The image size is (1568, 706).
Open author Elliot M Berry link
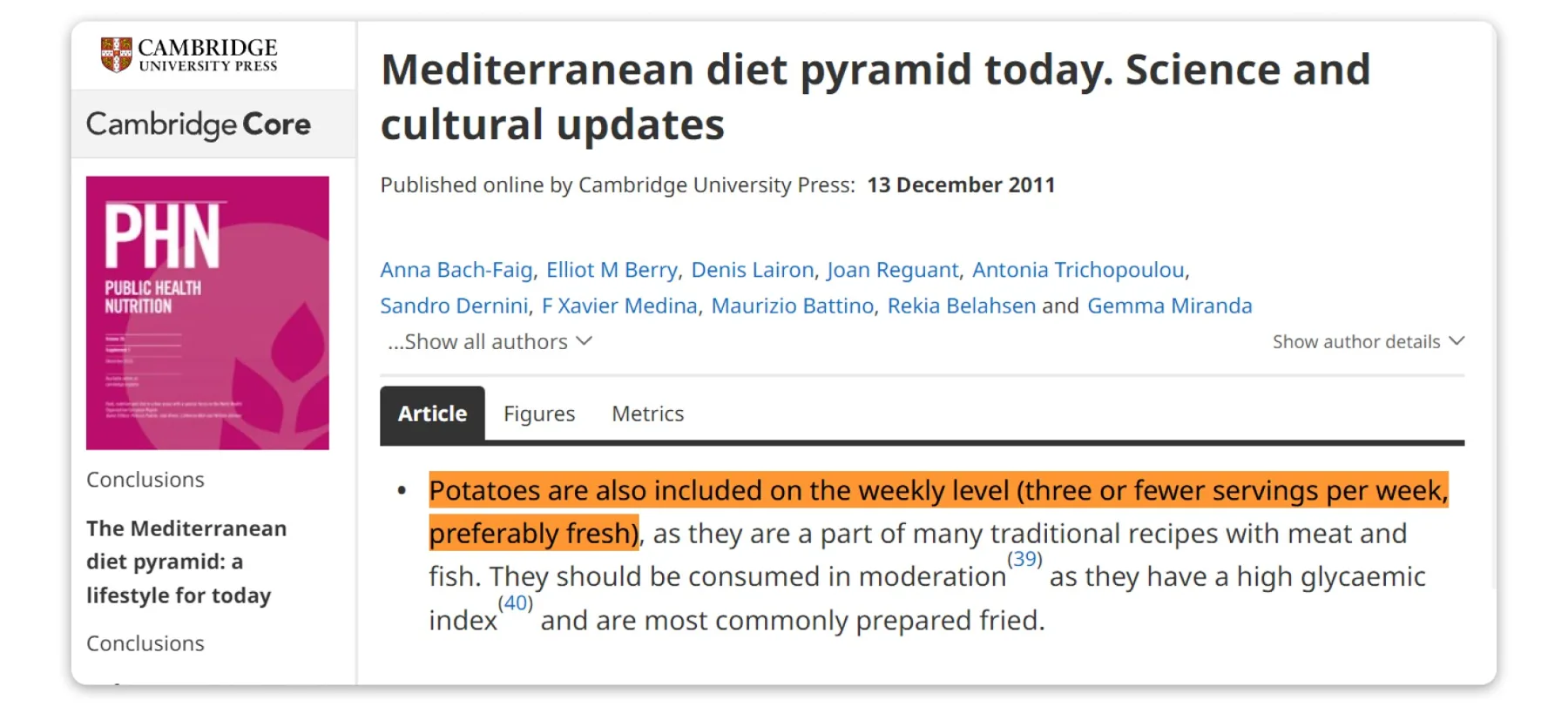[612, 270]
